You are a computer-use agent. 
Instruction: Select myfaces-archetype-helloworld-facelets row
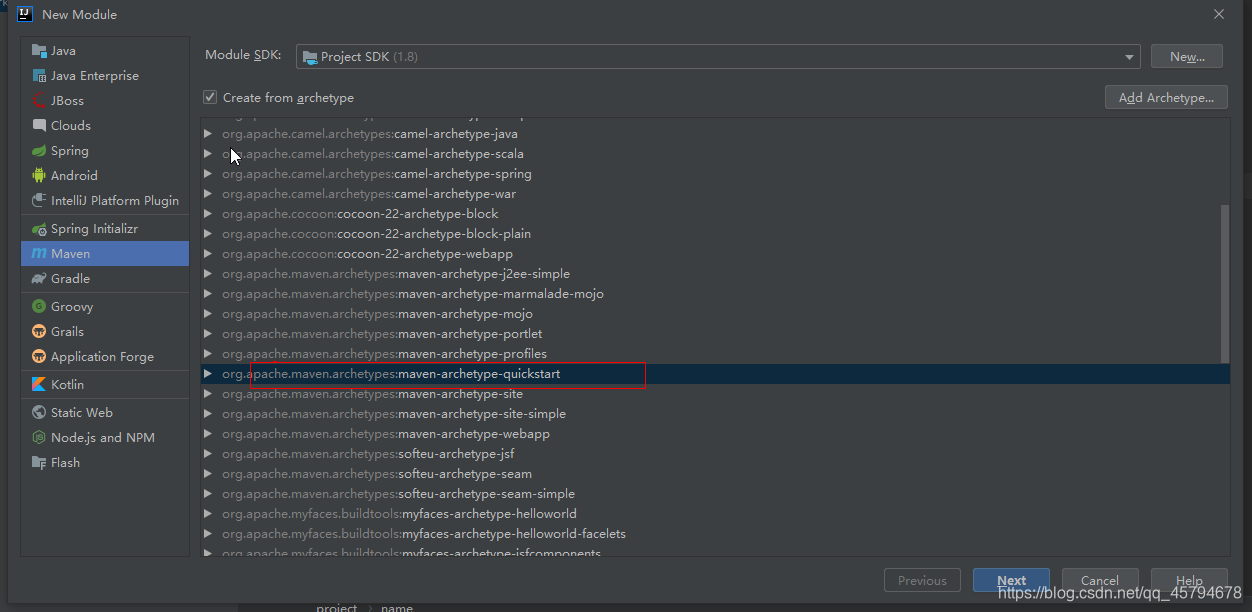(715, 534)
